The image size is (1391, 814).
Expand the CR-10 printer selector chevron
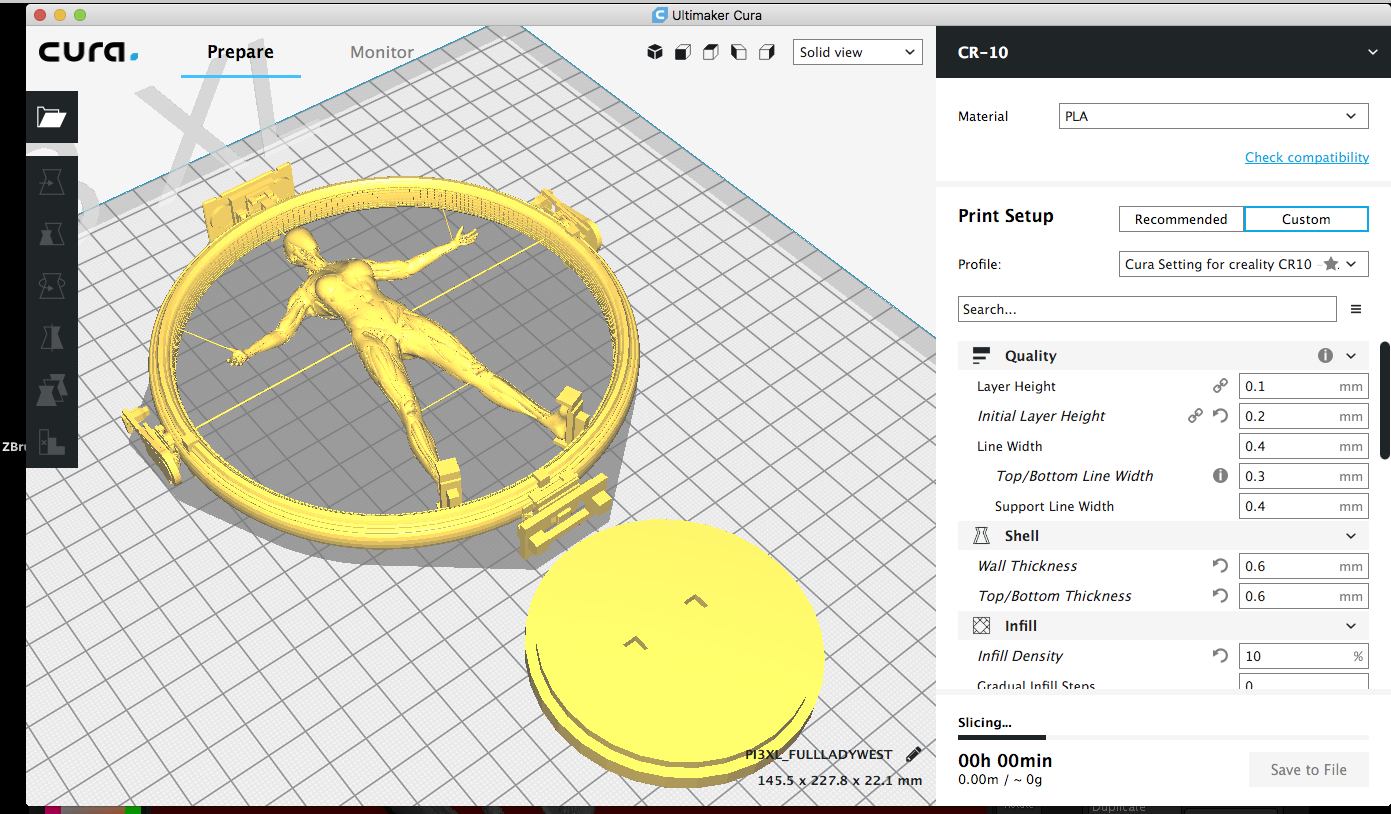tap(1372, 52)
